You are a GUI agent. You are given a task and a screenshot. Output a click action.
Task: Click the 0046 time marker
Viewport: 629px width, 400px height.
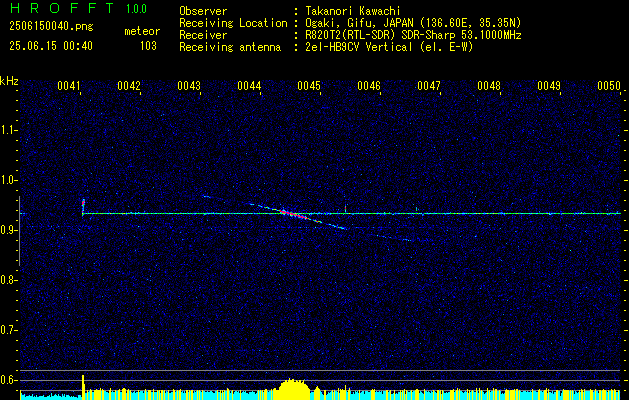(369, 85)
